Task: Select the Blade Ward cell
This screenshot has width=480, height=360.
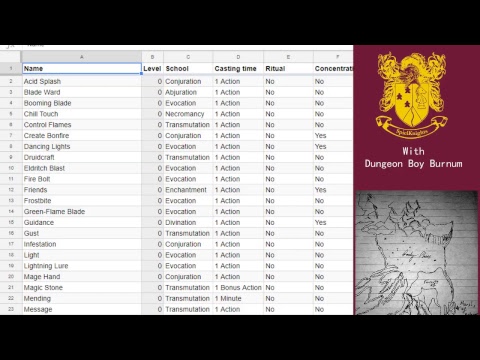Action: (82, 92)
